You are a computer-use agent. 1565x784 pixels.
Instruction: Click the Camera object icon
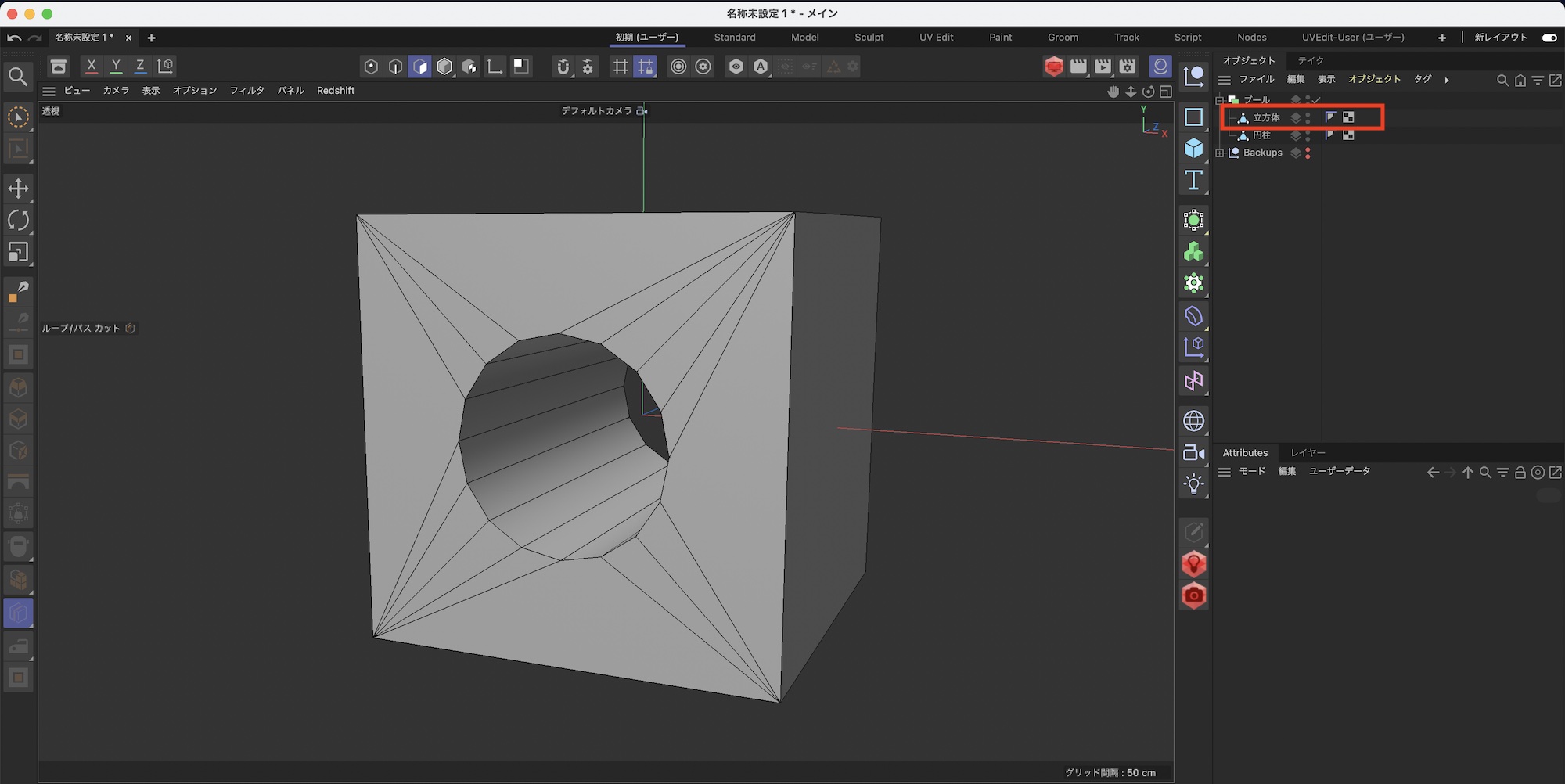tap(1193, 453)
